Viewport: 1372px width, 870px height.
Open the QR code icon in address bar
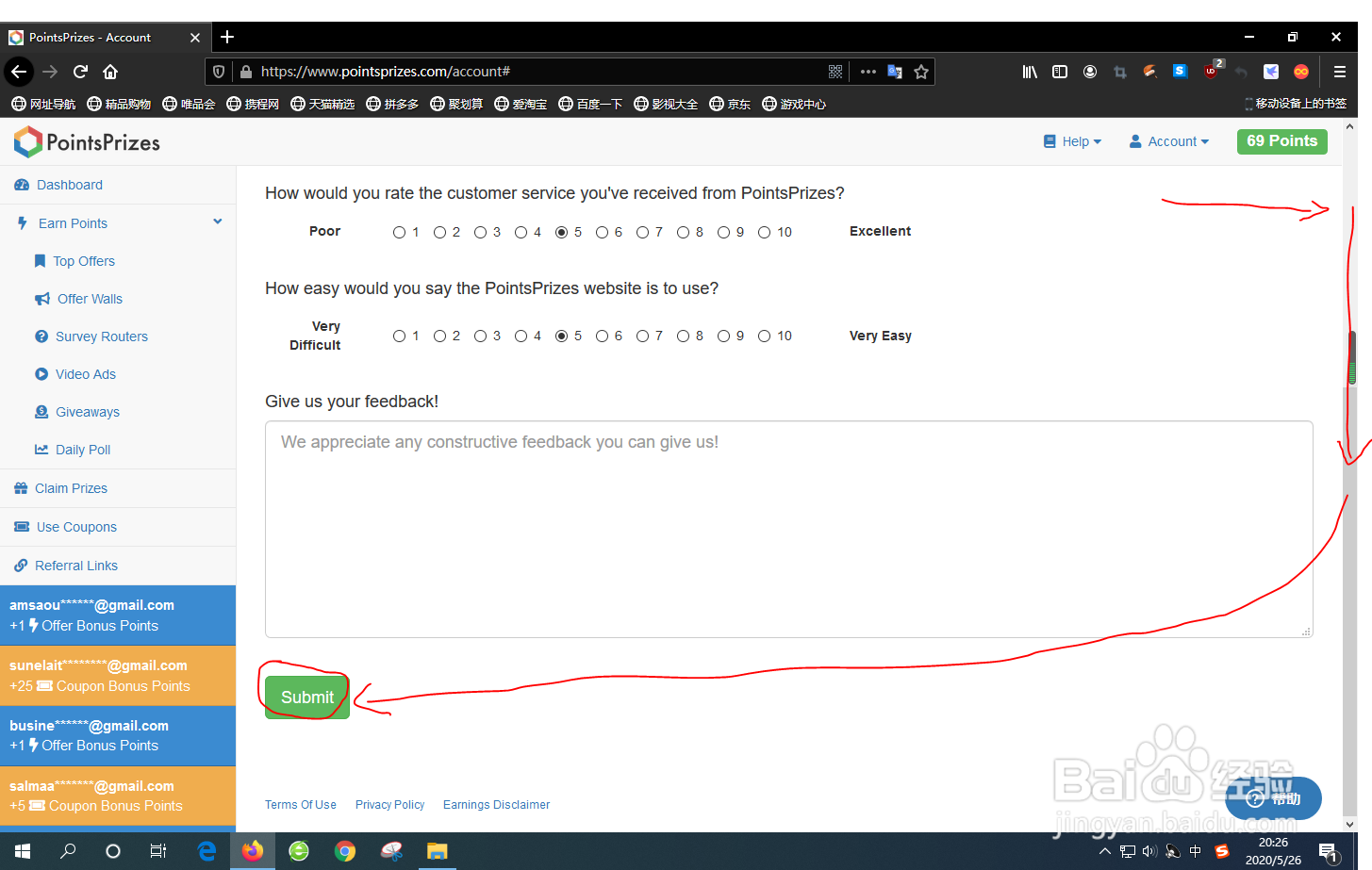click(835, 72)
